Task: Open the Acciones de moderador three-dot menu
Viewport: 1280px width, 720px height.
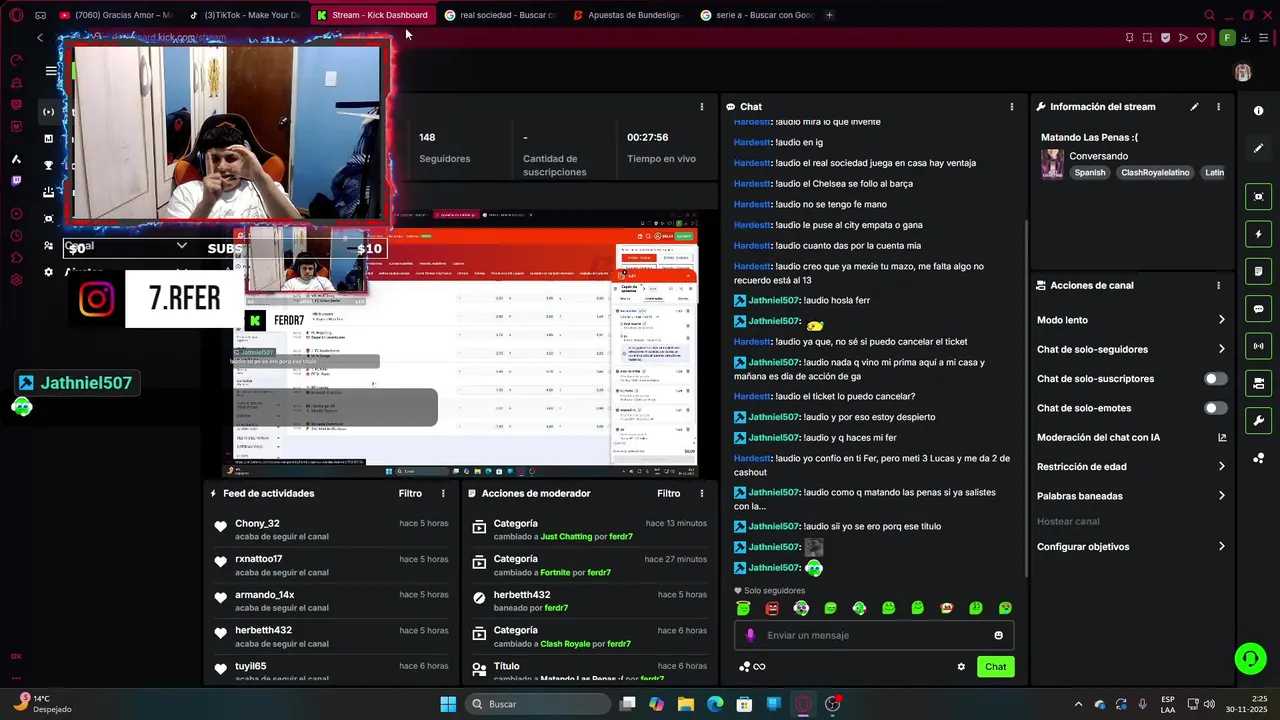Action: point(701,493)
